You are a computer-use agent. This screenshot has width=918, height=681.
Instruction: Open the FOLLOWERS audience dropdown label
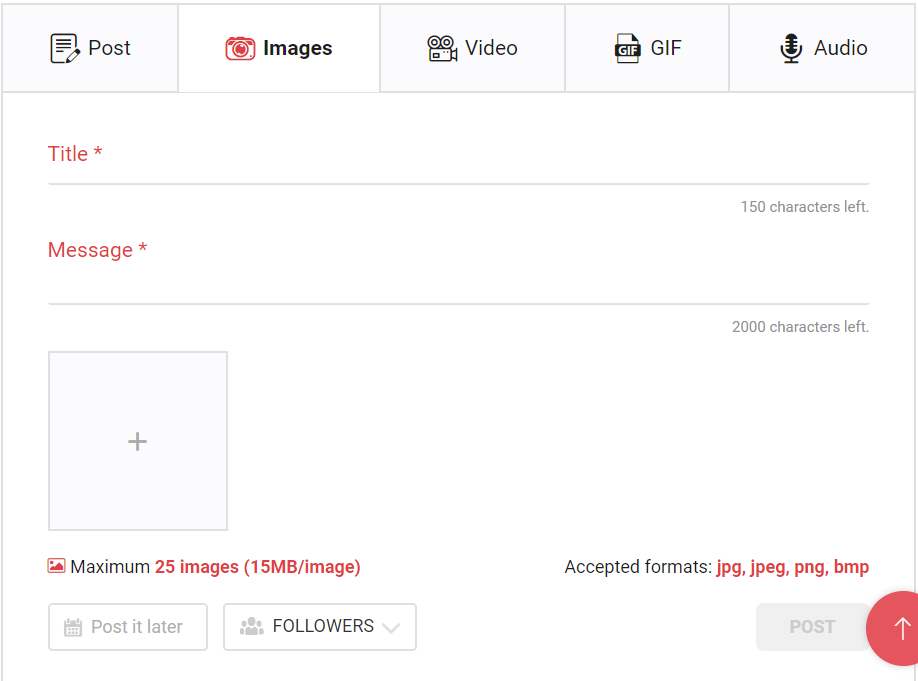pyautogui.click(x=323, y=626)
